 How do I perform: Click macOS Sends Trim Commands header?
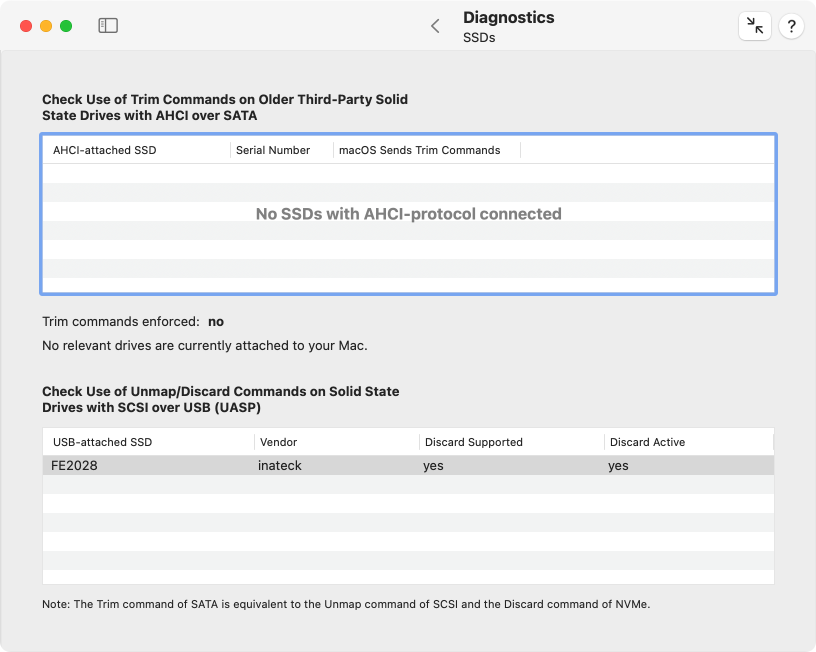tap(427, 150)
